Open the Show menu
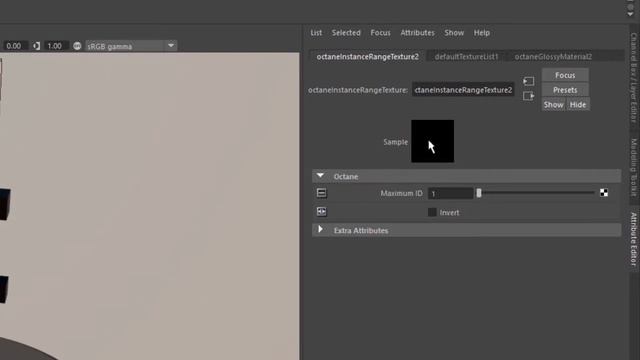Screen dimensions: 640x360 click(454, 33)
